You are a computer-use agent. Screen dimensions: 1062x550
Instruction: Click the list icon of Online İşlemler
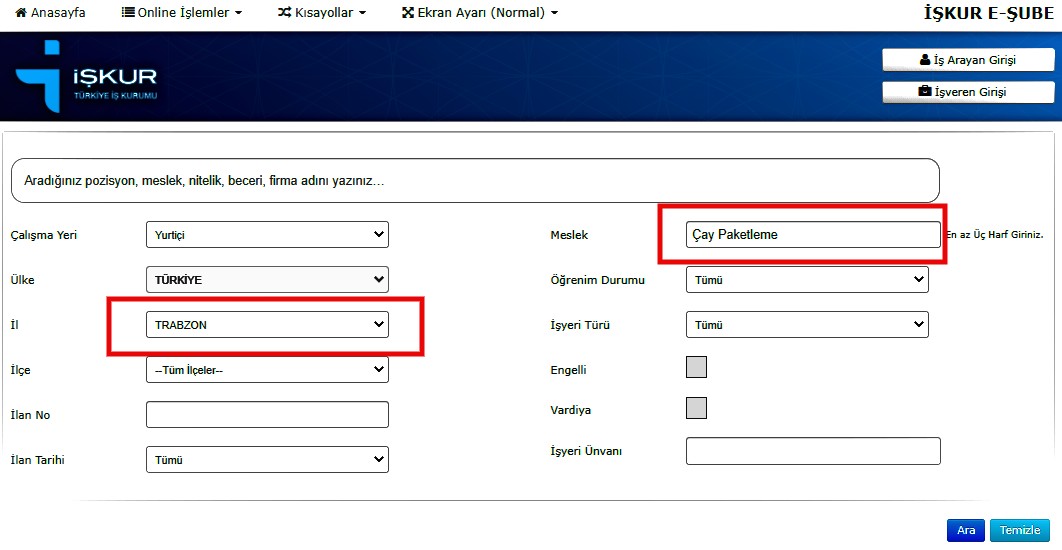[x=127, y=12]
